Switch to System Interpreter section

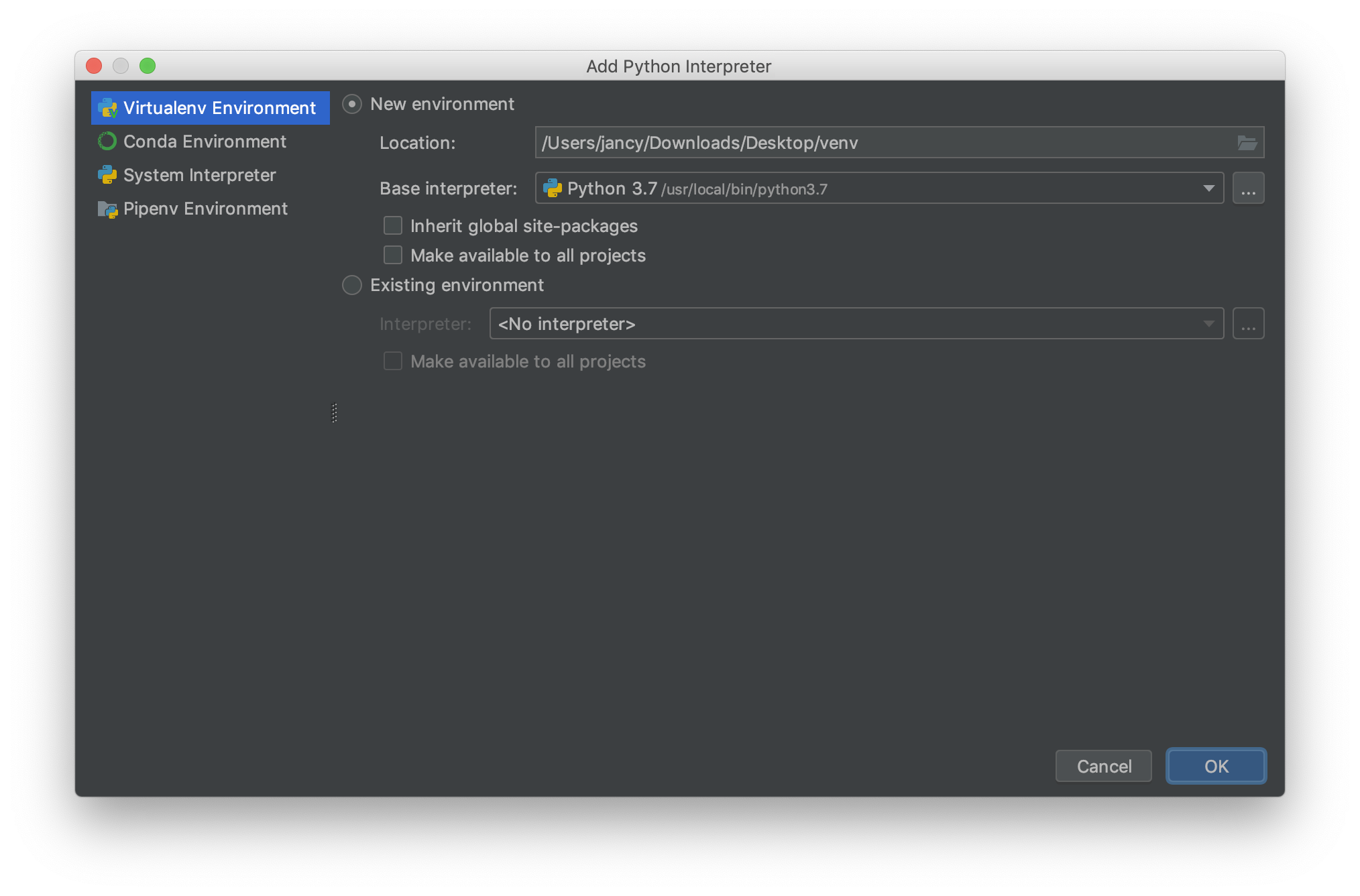pyautogui.click(x=199, y=175)
